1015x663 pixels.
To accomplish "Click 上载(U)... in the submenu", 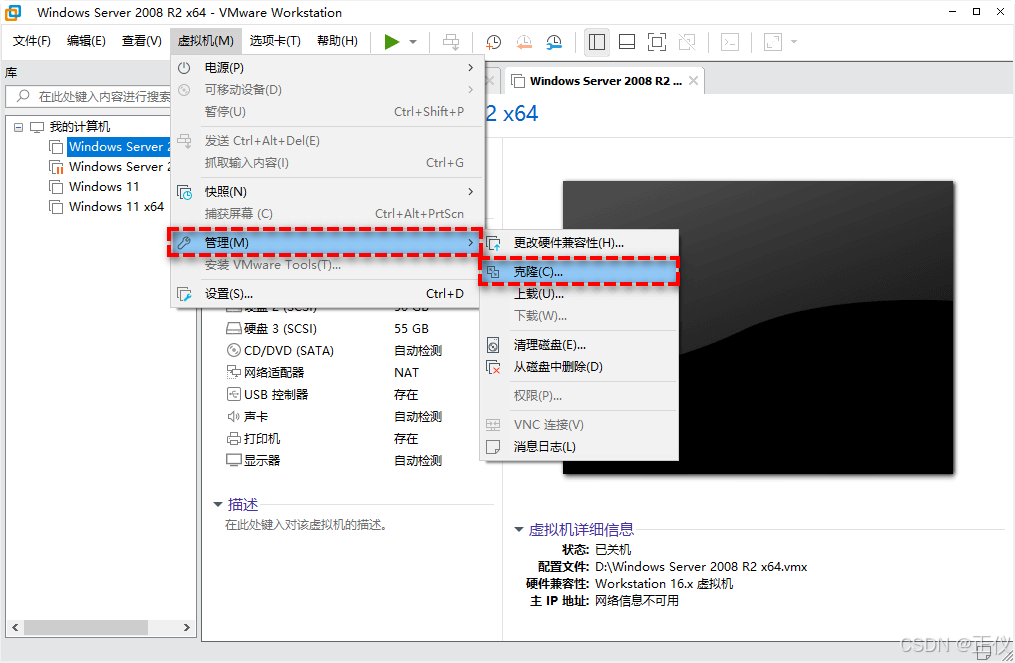I will click(x=579, y=294).
